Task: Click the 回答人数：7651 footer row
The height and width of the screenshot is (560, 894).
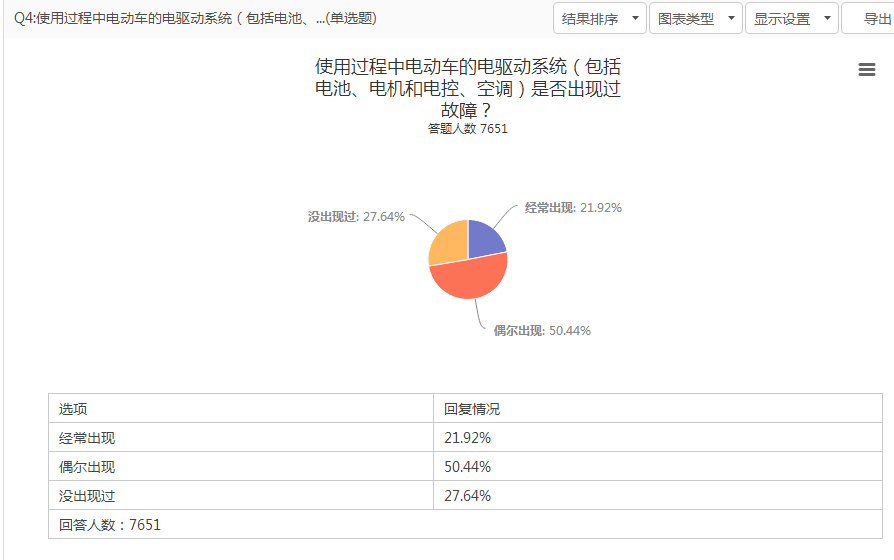Action: (x=465, y=525)
